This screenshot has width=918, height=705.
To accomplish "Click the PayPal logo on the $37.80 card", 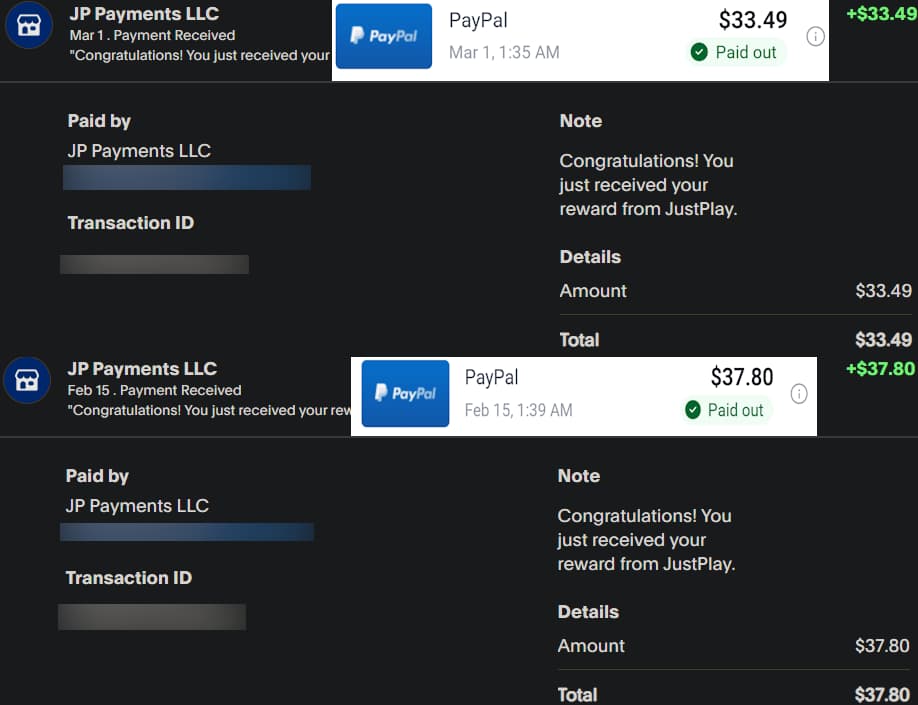I will tap(405, 394).
